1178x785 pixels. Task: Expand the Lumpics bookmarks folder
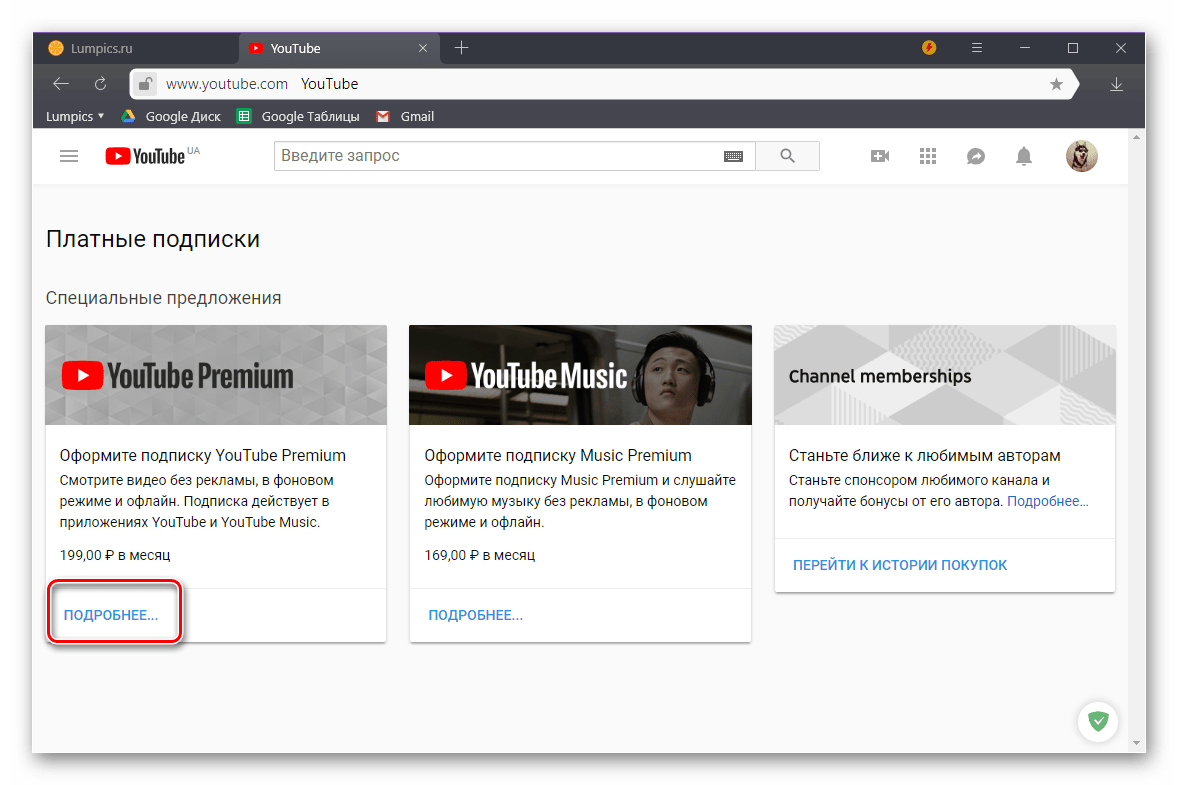tap(74, 116)
